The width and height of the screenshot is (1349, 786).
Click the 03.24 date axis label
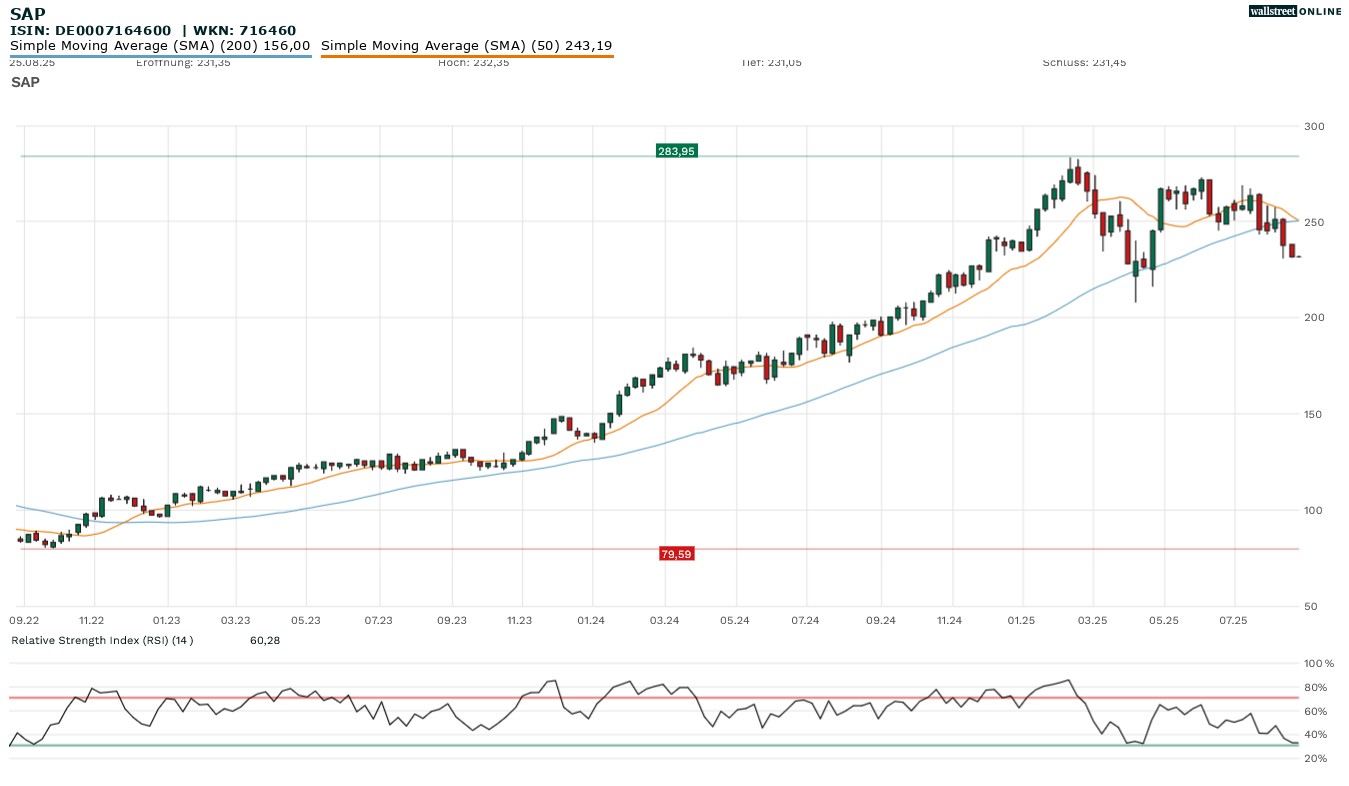point(664,621)
